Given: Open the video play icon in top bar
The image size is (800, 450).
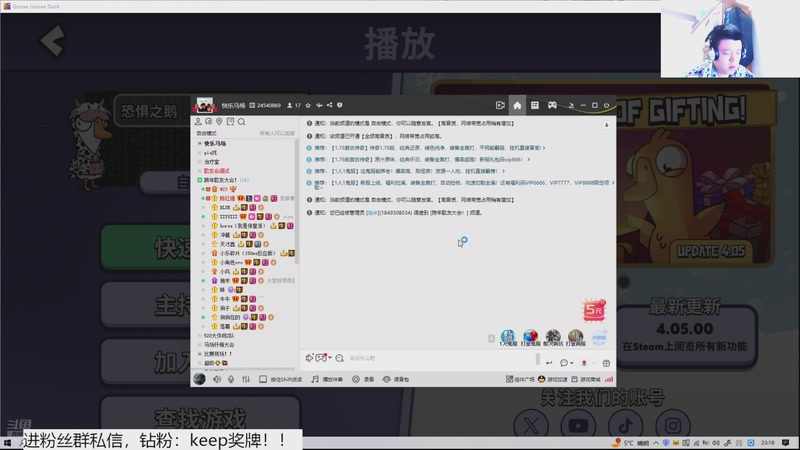Looking at the screenshot, I should click(500, 105).
